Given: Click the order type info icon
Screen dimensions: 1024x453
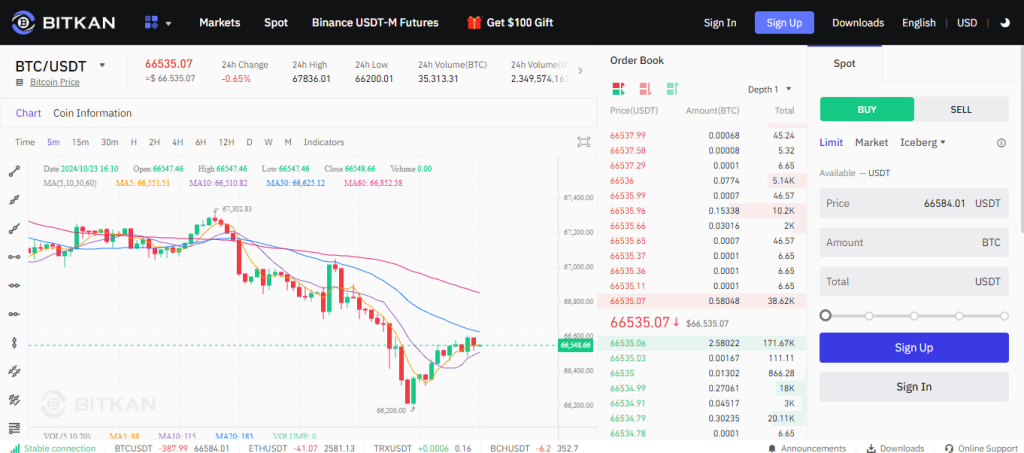Looking at the screenshot, I should point(1001,143).
